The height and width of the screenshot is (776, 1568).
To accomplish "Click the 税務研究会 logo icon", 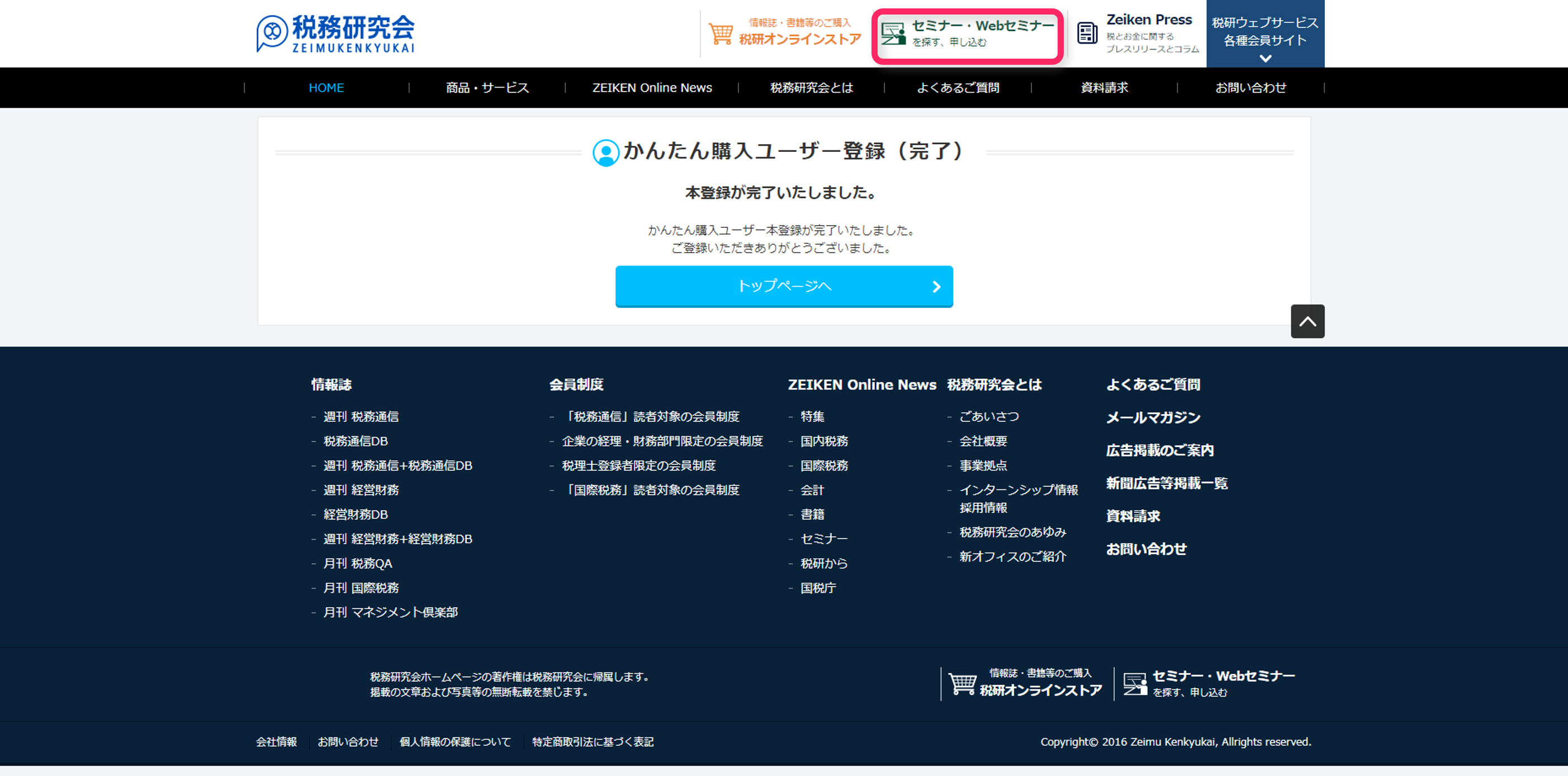I will pyautogui.click(x=272, y=32).
